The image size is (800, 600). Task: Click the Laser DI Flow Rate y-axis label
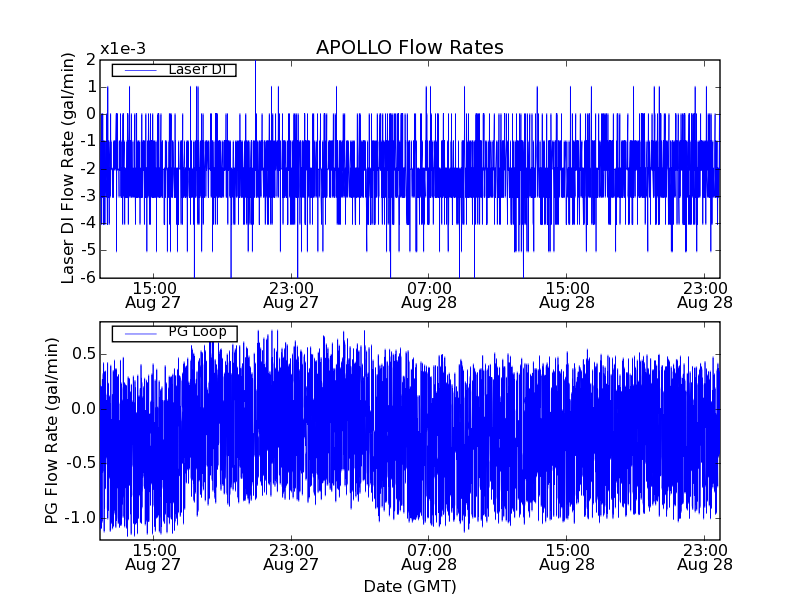(68, 169)
